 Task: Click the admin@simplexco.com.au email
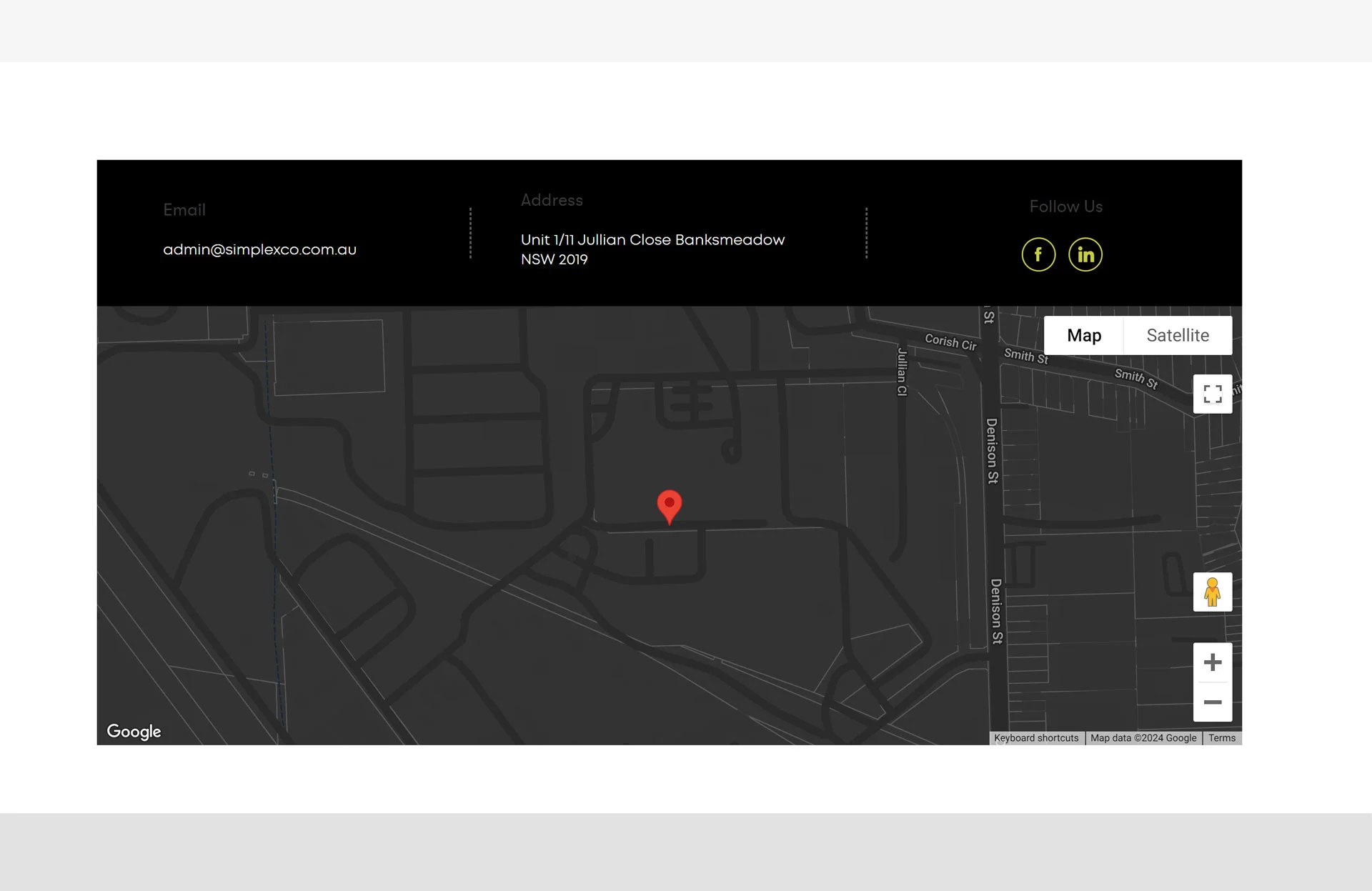click(259, 249)
